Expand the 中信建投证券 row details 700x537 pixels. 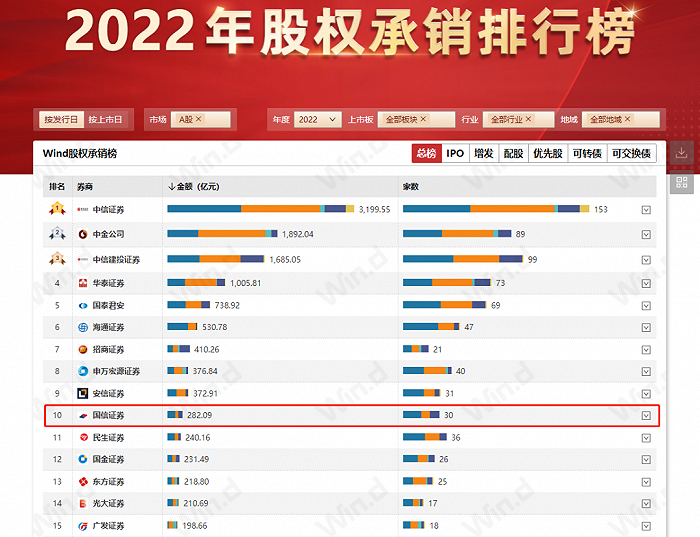click(x=646, y=260)
